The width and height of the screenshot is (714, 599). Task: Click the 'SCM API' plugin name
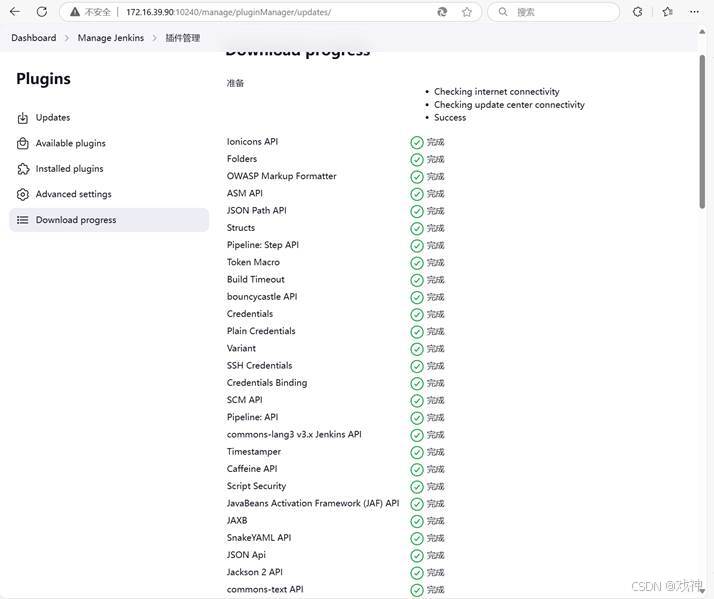pyautogui.click(x=245, y=400)
